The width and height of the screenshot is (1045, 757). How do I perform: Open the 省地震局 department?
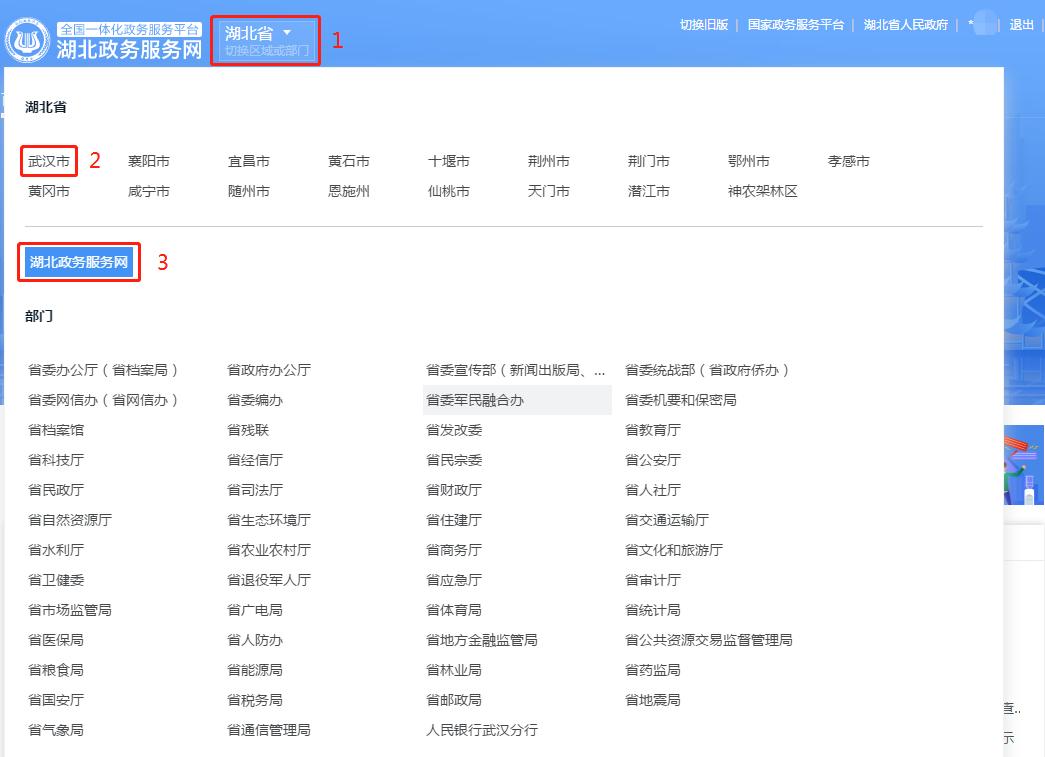(x=651, y=700)
